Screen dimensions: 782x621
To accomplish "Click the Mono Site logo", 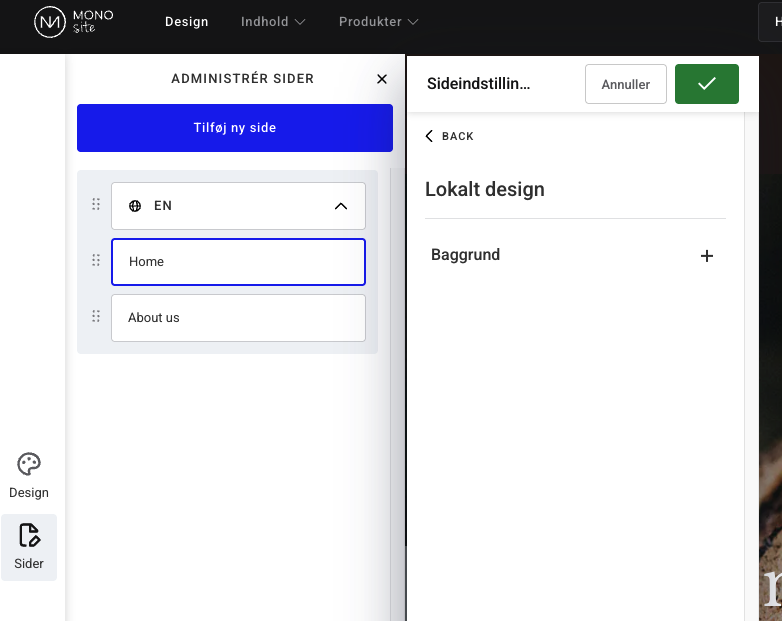I will coord(74,22).
